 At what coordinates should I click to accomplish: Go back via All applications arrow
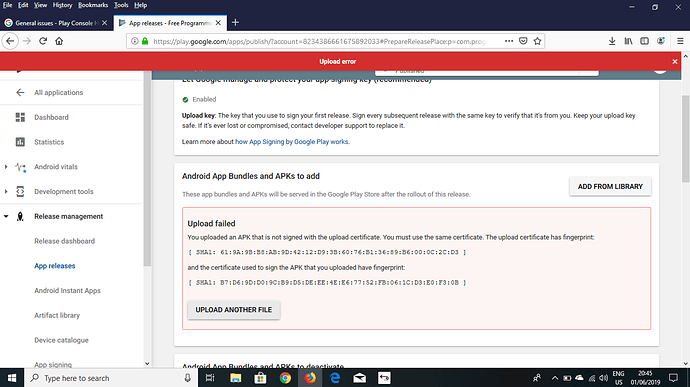[x=20, y=92]
